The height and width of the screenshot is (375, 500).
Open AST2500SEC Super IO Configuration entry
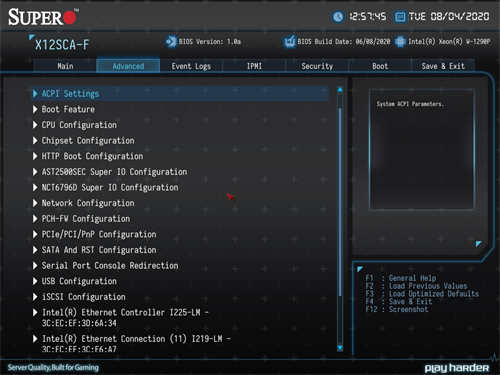point(180,172)
